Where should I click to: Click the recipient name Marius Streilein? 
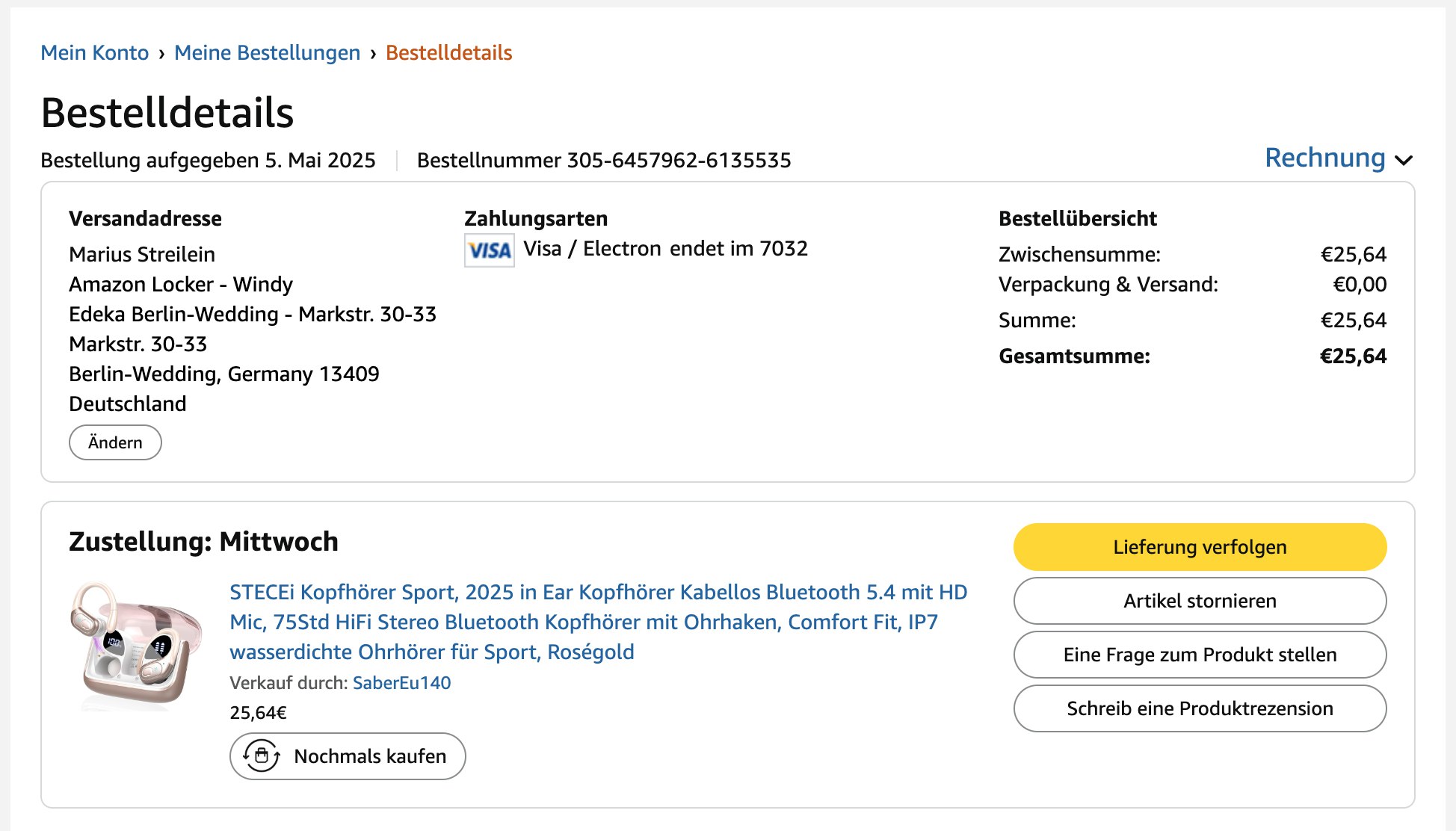[142, 255]
